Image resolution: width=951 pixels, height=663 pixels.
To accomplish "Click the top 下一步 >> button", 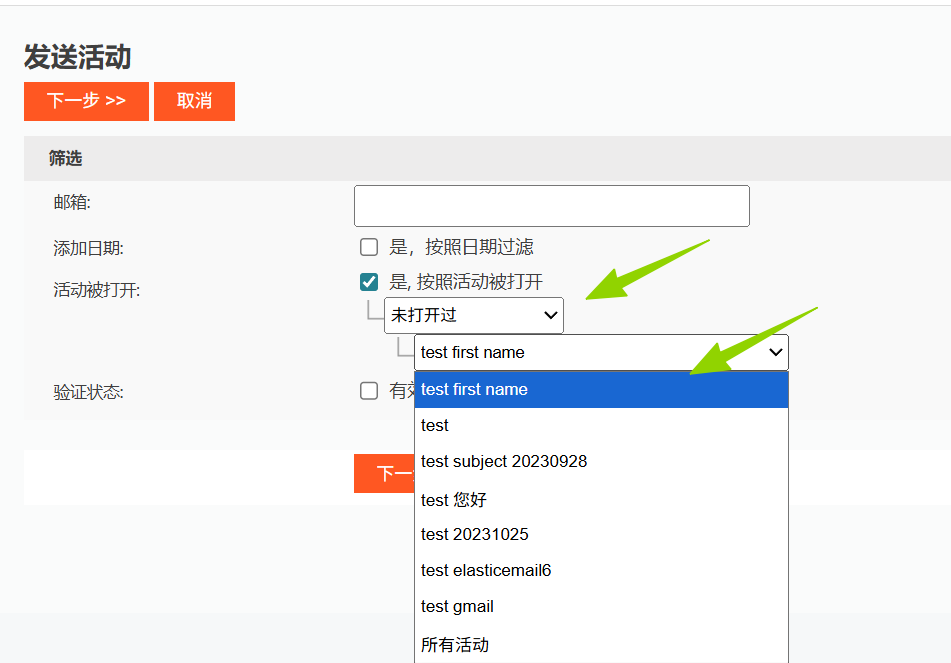I will click(x=86, y=101).
